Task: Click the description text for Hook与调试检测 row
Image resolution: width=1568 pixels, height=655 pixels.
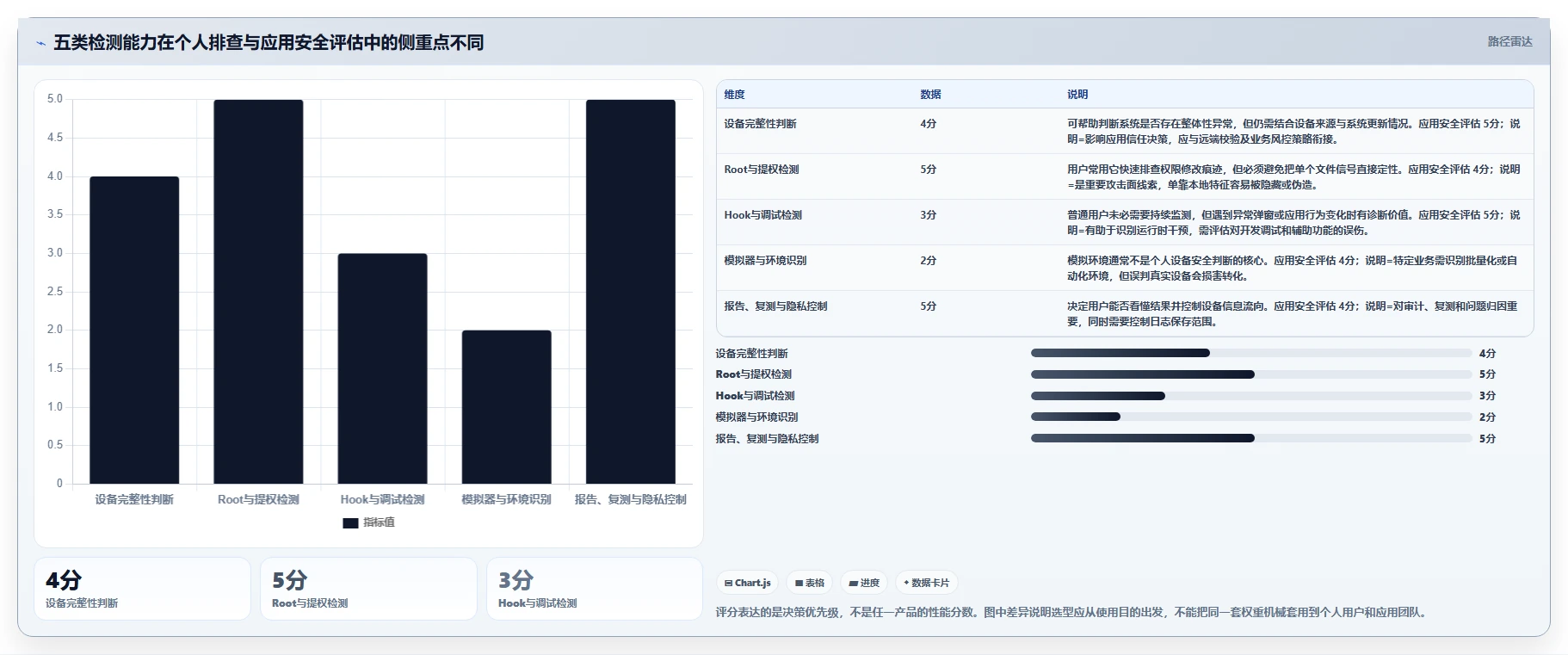Action: [1293, 223]
